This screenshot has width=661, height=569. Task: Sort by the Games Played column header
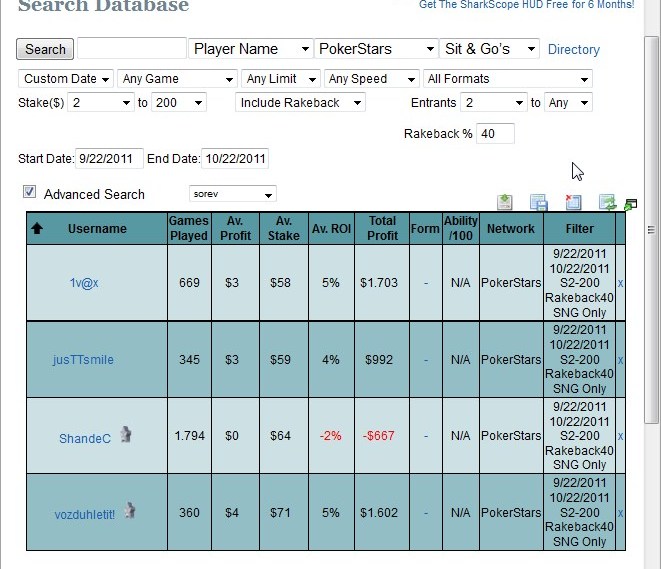pos(189,228)
